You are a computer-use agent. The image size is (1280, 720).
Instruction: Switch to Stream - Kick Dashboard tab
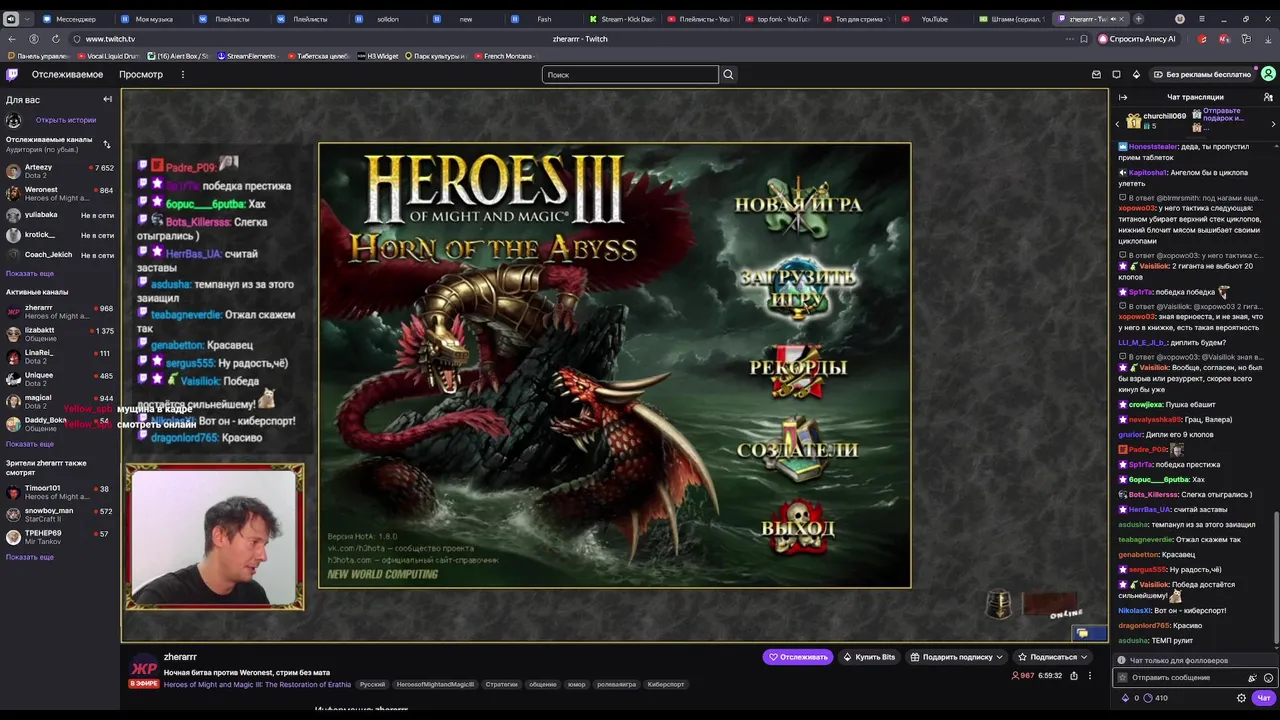tap(620, 19)
